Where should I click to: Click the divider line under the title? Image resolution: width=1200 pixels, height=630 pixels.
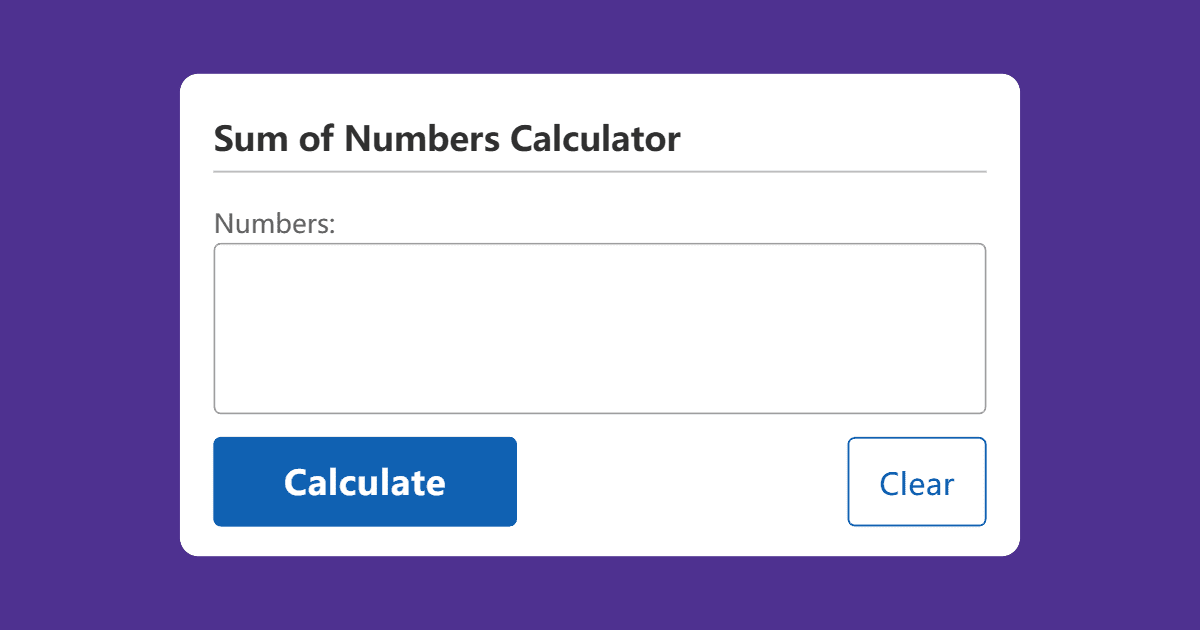(x=600, y=172)
